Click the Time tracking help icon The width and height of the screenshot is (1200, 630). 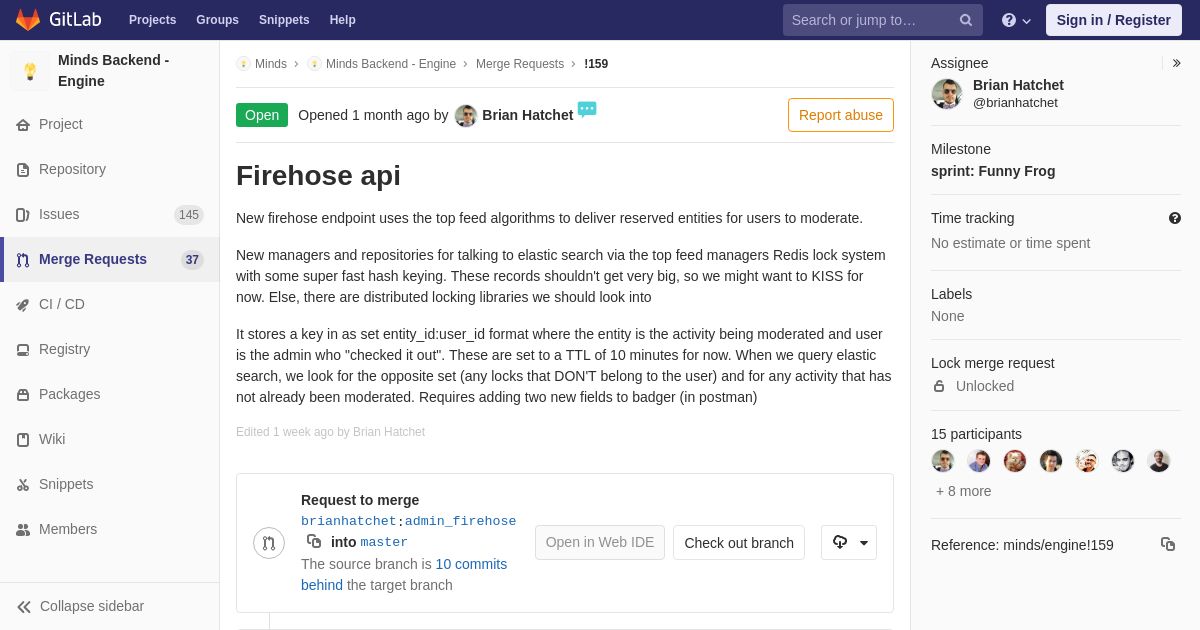pos(1175,218)
